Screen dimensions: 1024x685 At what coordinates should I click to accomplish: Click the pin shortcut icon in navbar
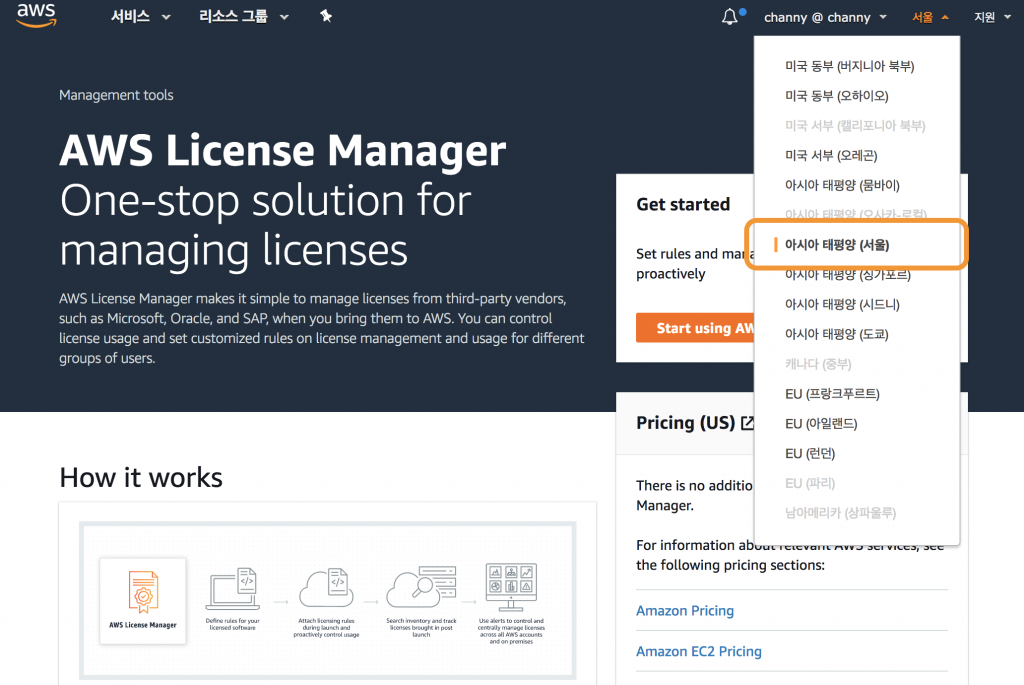pos(326,16)
